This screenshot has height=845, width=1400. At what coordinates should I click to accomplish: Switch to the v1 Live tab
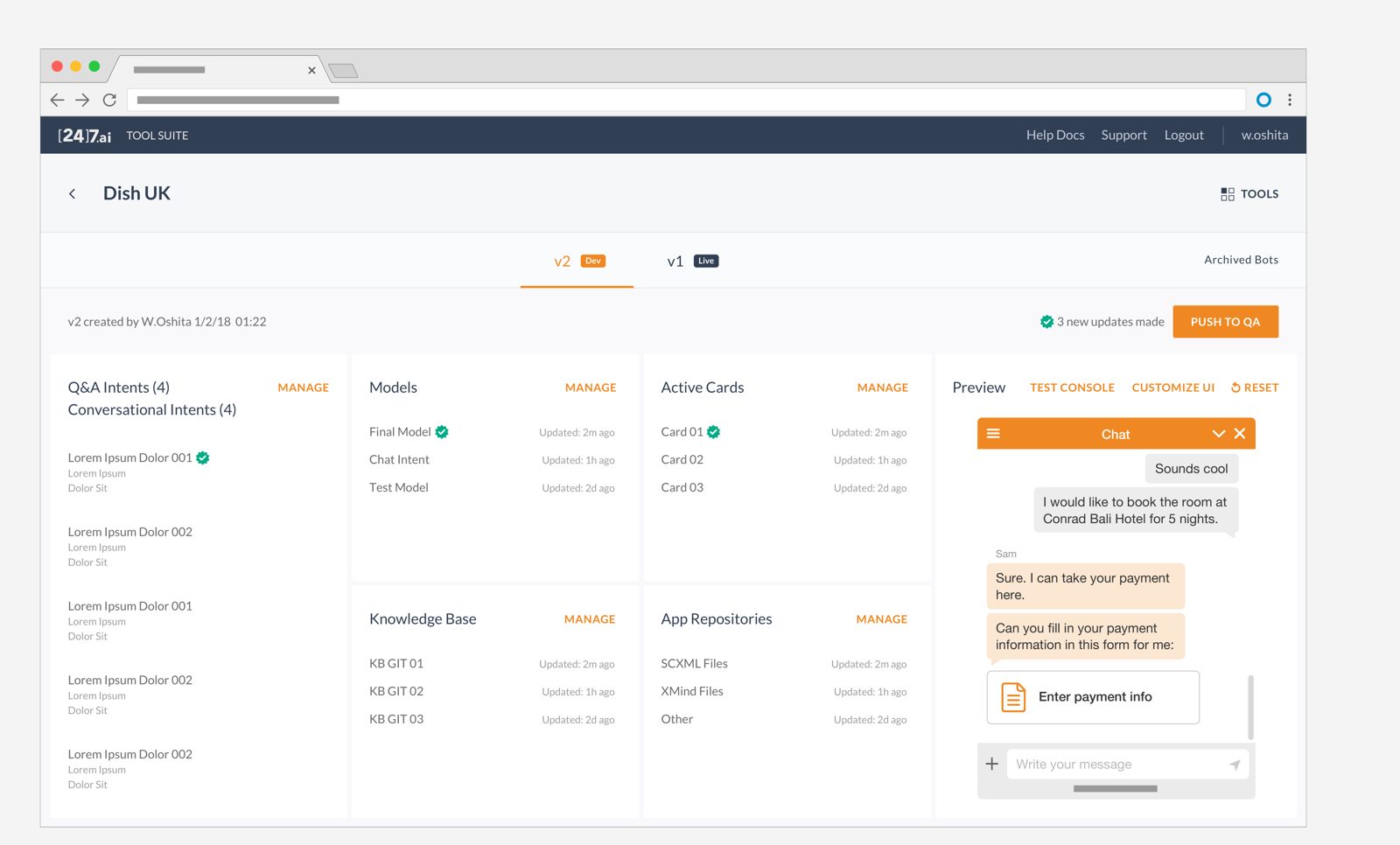point(691,261)
